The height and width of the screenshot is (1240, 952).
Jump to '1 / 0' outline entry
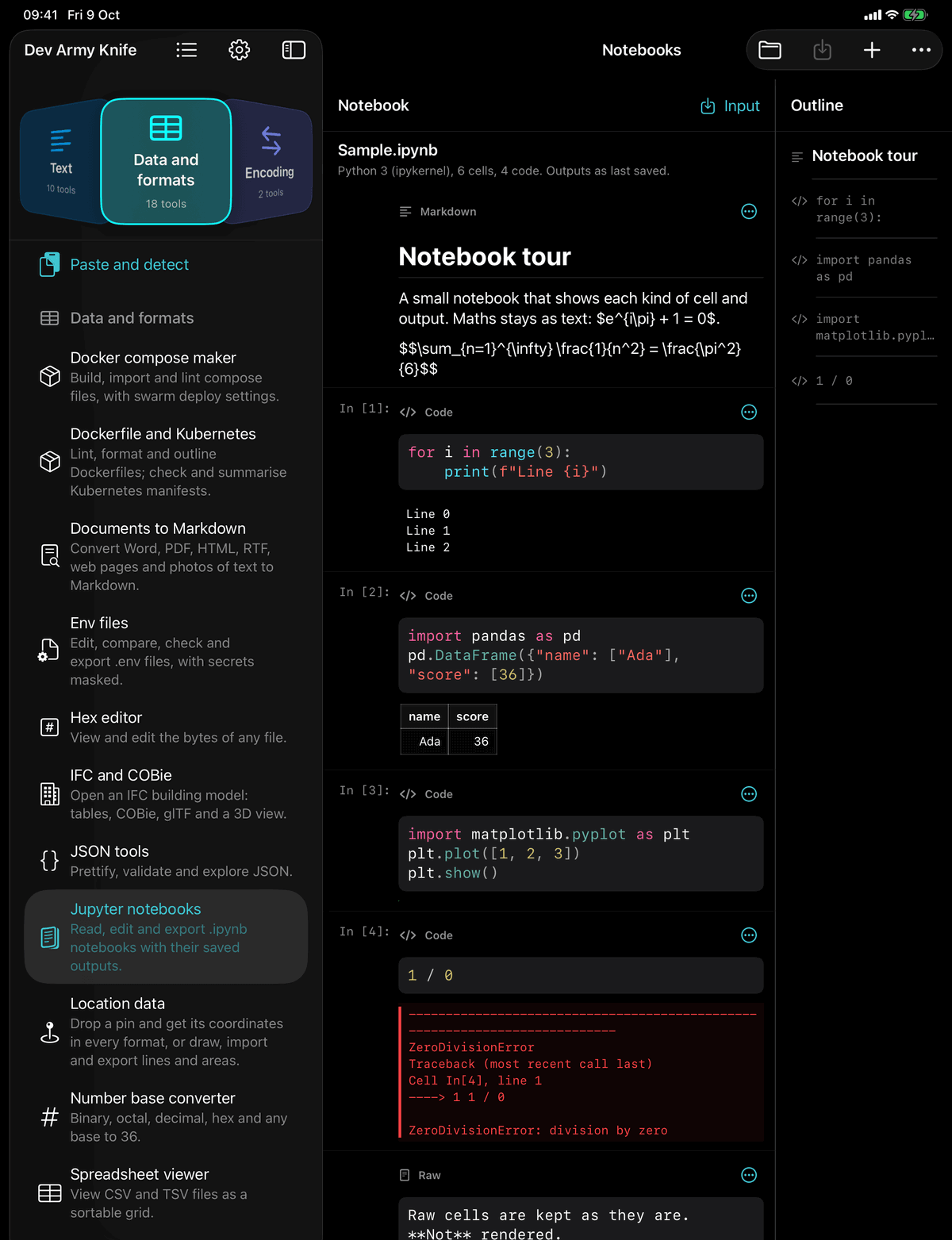864,381
